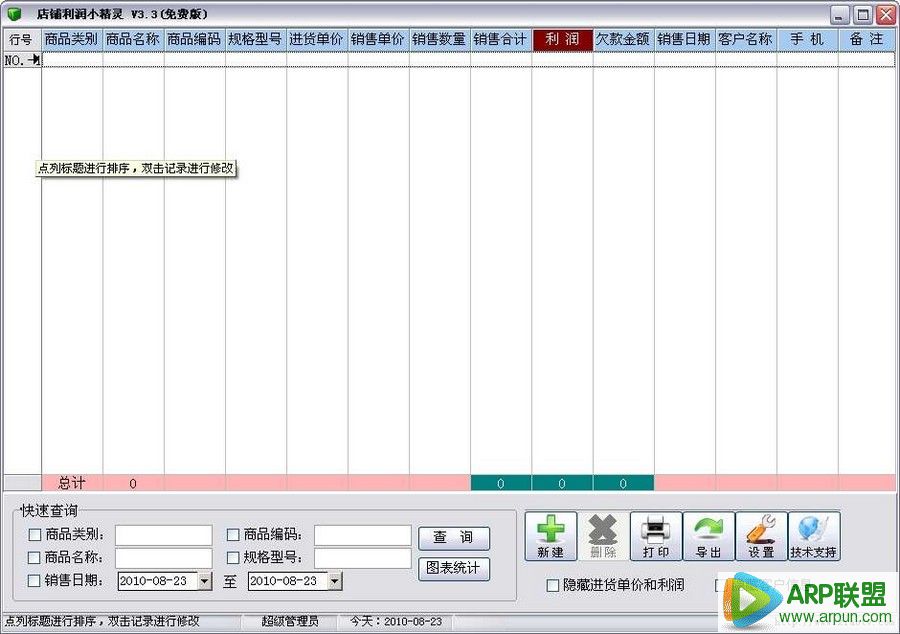Sort records by the 利润 column header
The image size is (900, 634).
point(561,39)
